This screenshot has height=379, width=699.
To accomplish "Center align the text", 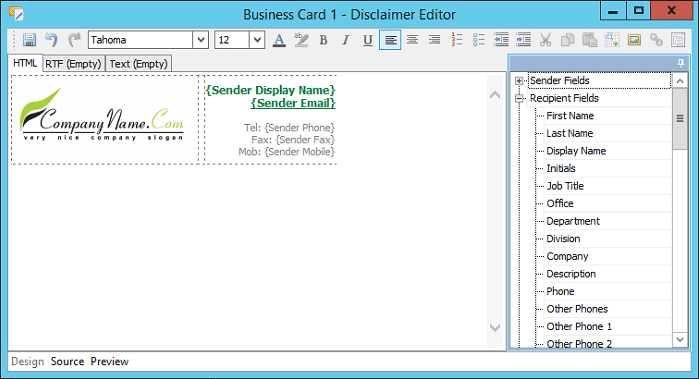I will [x=412, y=40].
